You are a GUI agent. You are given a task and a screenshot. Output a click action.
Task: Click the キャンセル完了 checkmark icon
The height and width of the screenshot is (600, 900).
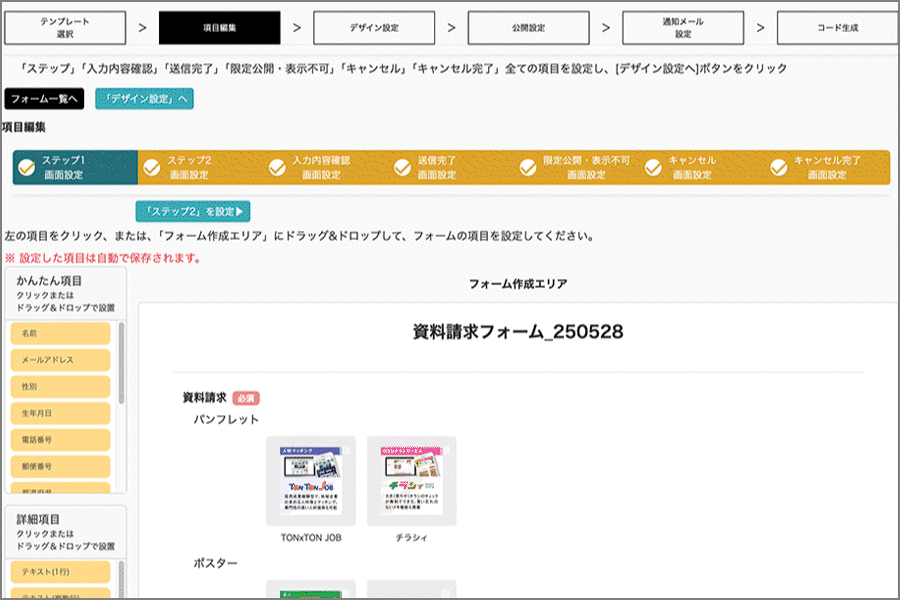tap(779, 167)
